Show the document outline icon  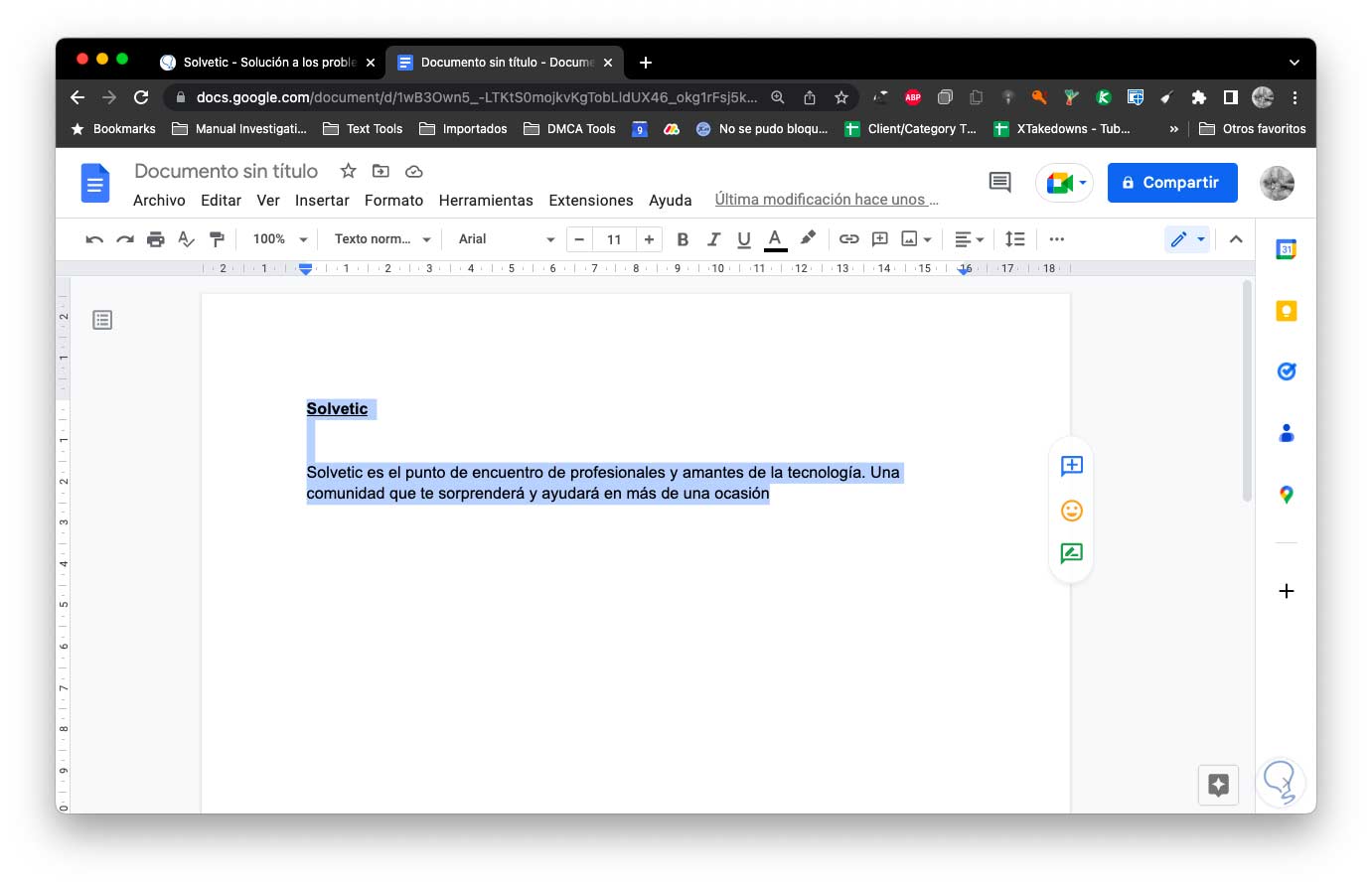pyautogui.click(x=102, y=320)
